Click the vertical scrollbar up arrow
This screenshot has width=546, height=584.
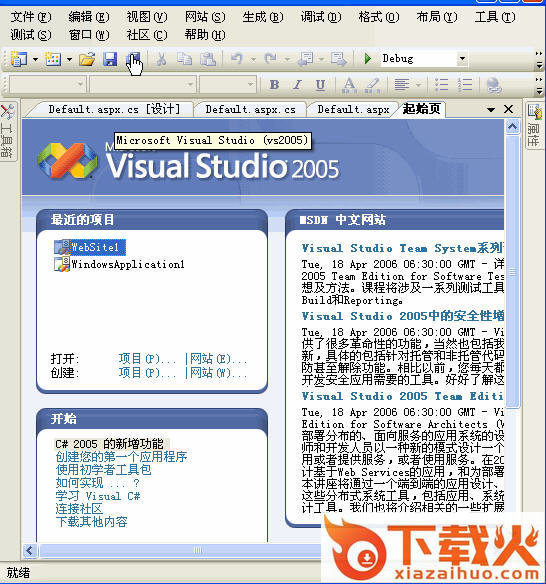[512, 127]
